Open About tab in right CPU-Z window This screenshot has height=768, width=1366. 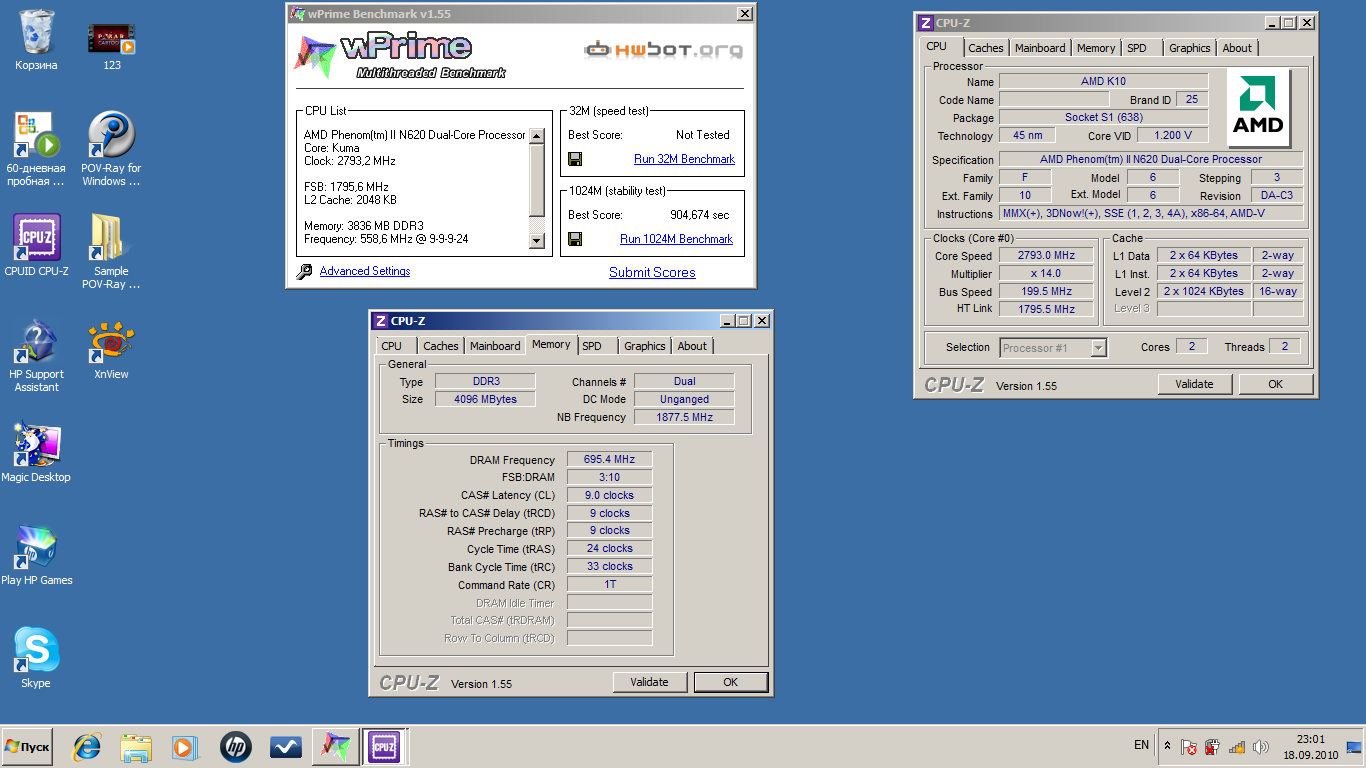pyautogui.click(x=1237, y=48)
